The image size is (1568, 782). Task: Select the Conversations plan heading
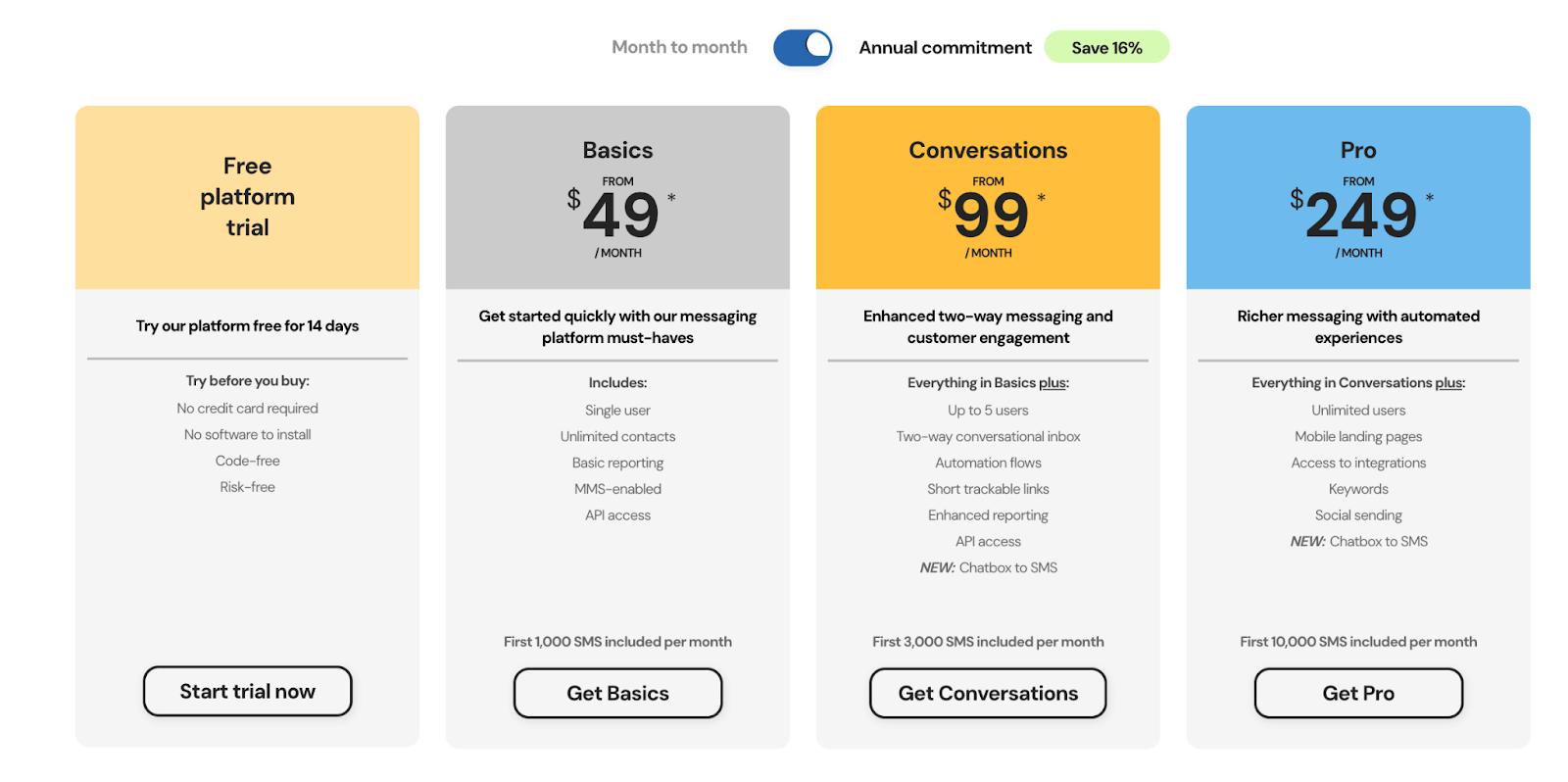pyautogui.click(x=988, y=150)
